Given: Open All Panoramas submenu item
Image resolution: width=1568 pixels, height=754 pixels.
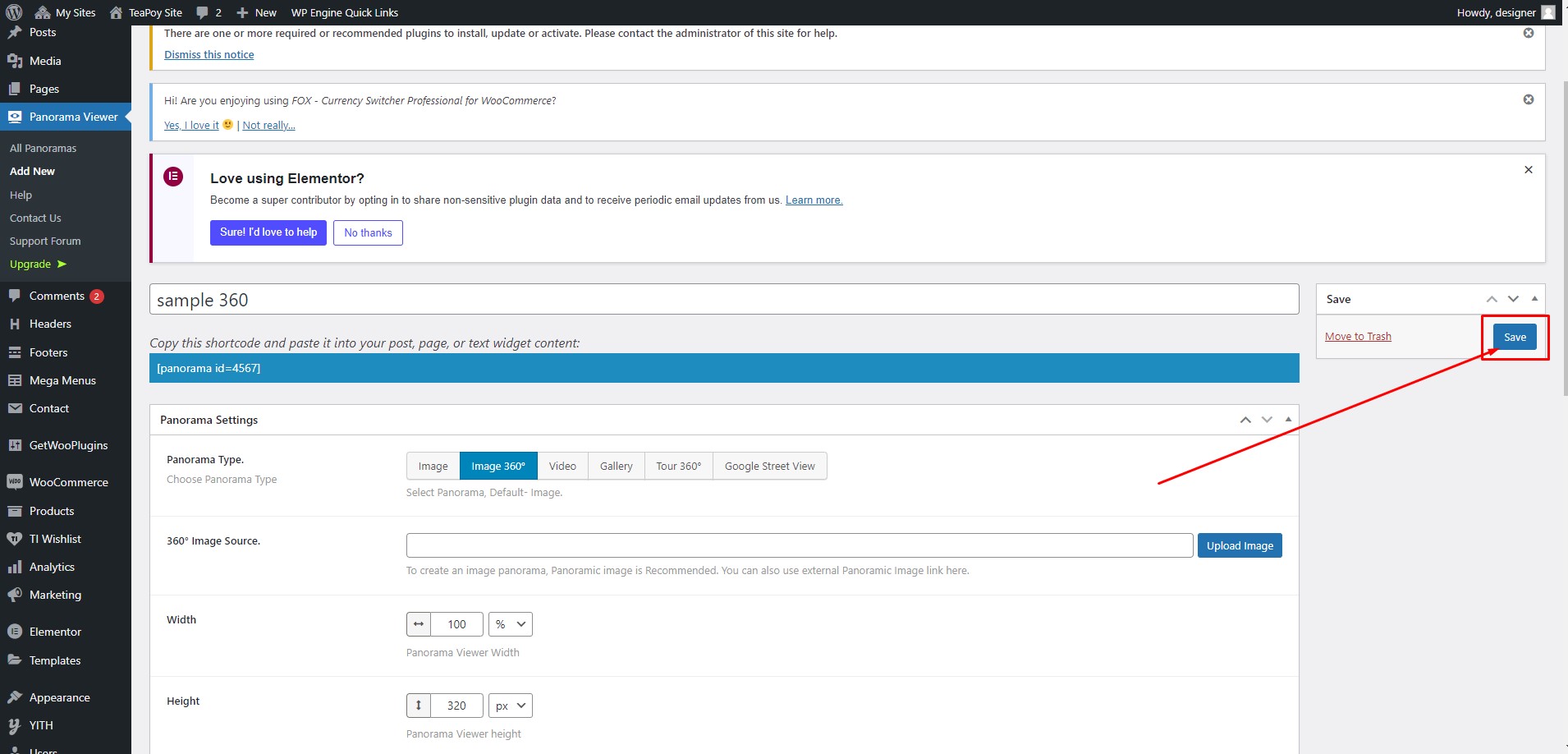Looking at the screenshot, I should 43,149.
